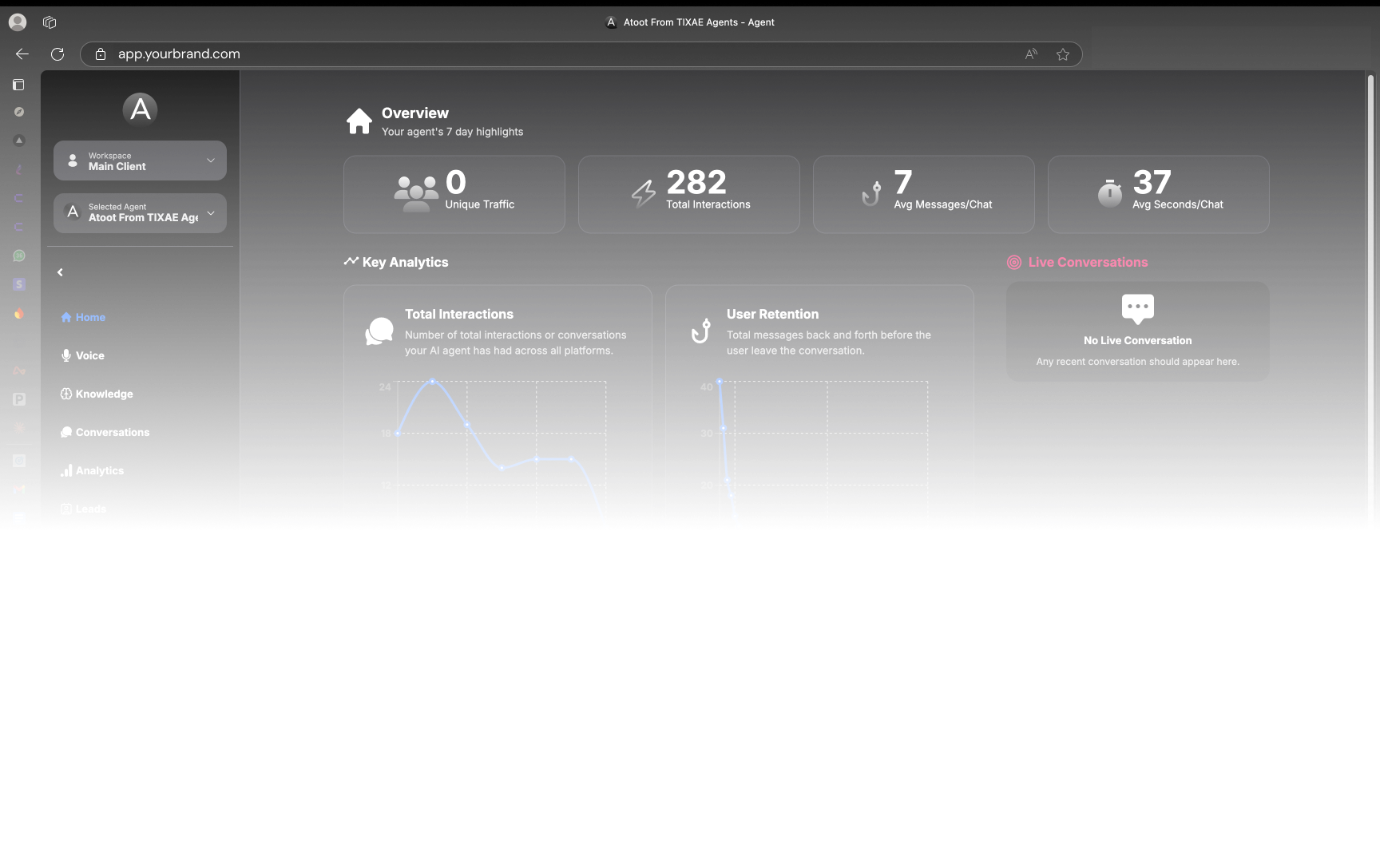Screen dimensions: 1380x868
Task: Switch to the Conversations section
Action: tap(113, 432)
